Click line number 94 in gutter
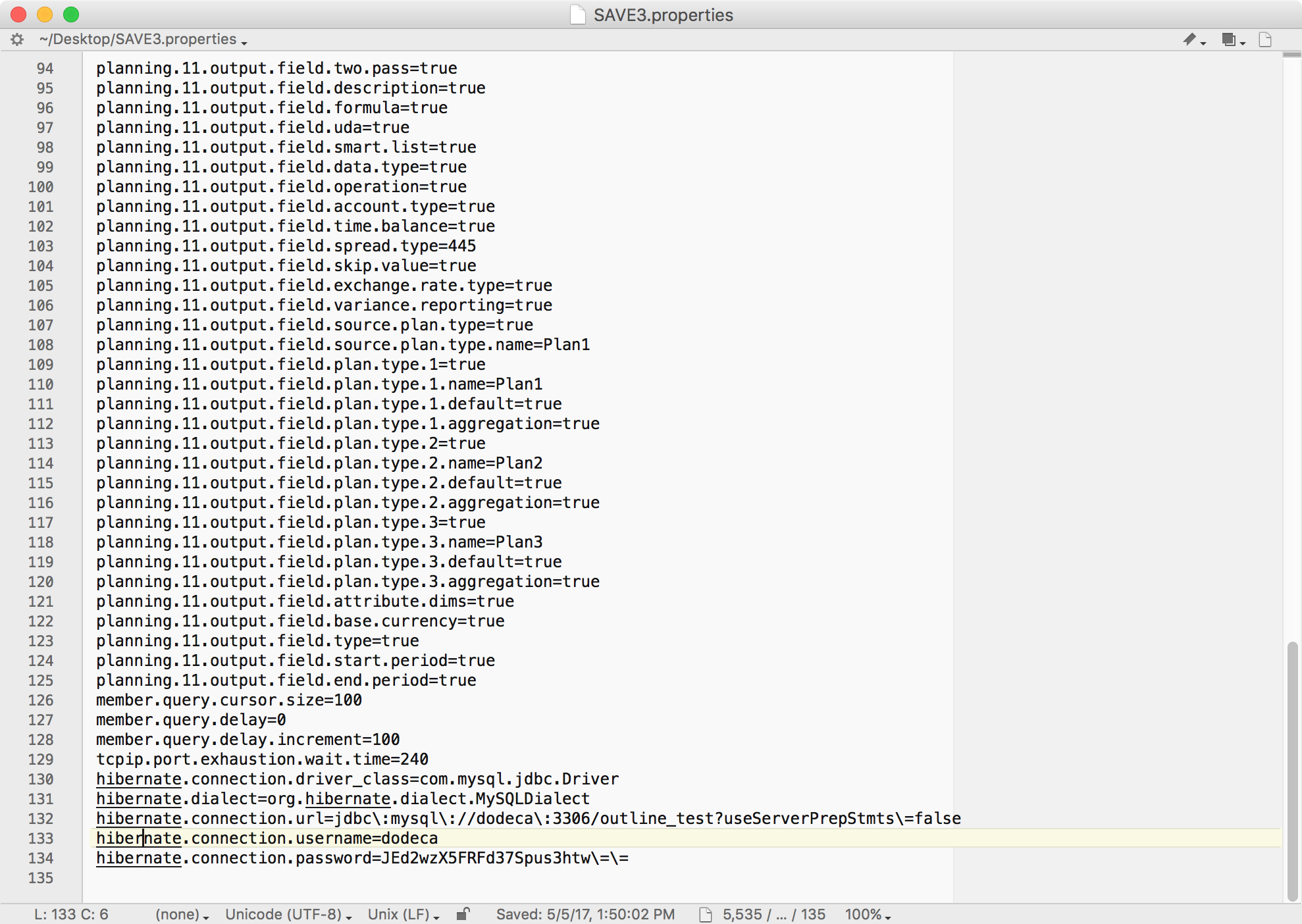Image resolution: width=1302 pixels, height=924 pixels. [x=45, y=68]
